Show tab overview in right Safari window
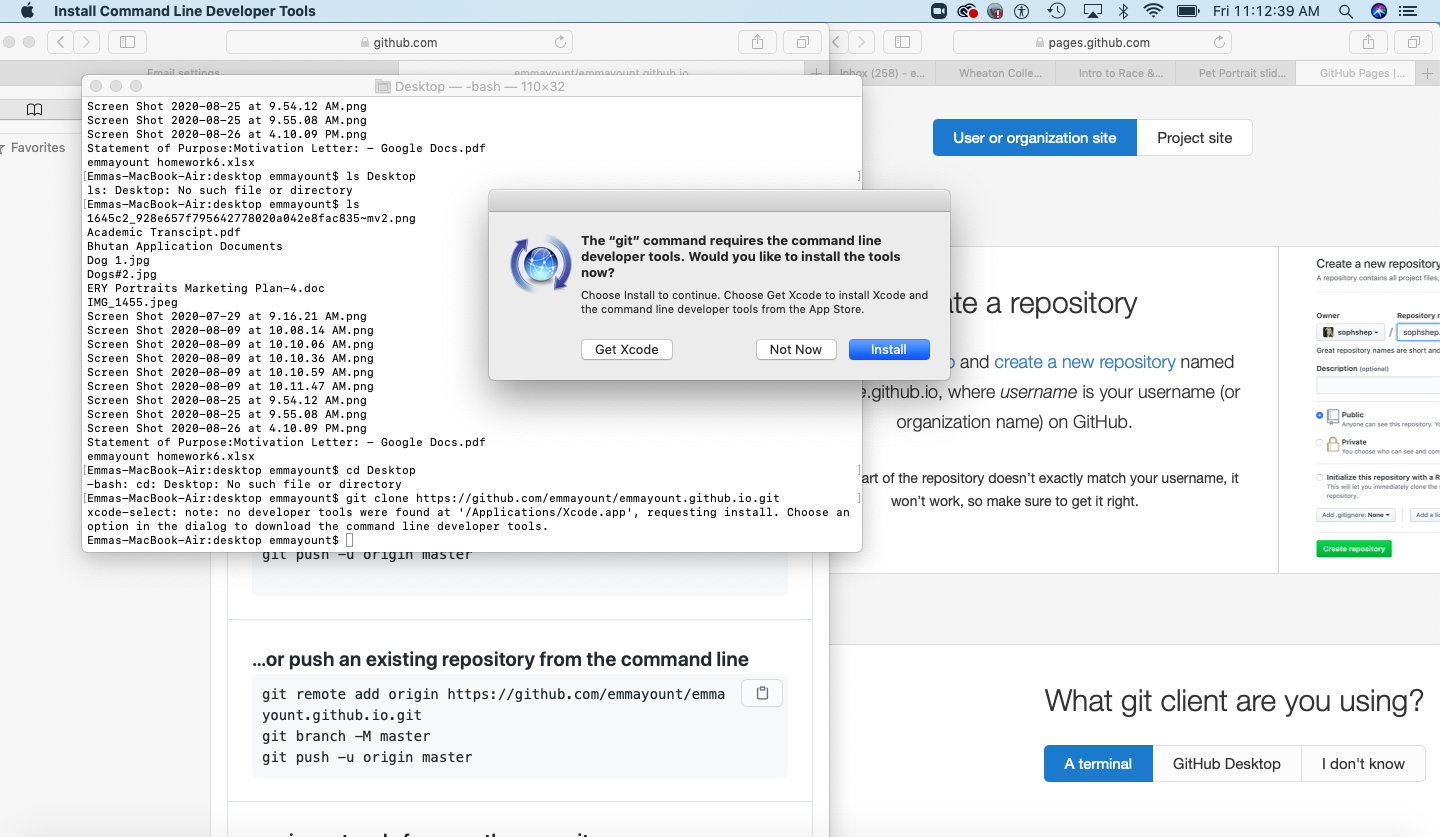 pyautogui.click(x=1413, y=42)
